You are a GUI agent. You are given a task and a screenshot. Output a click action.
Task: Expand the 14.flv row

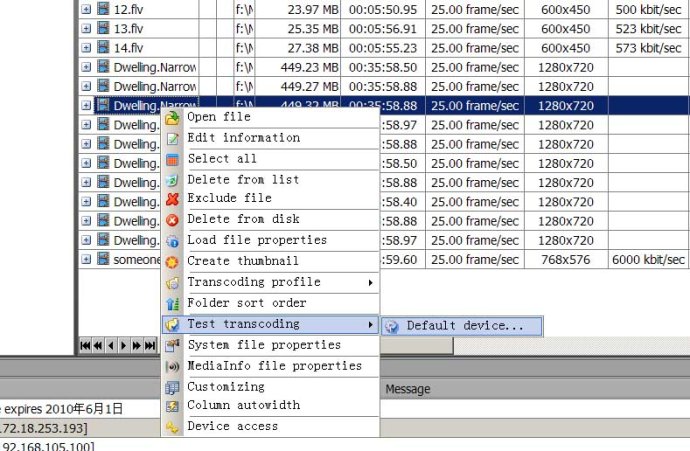point(86,48)
